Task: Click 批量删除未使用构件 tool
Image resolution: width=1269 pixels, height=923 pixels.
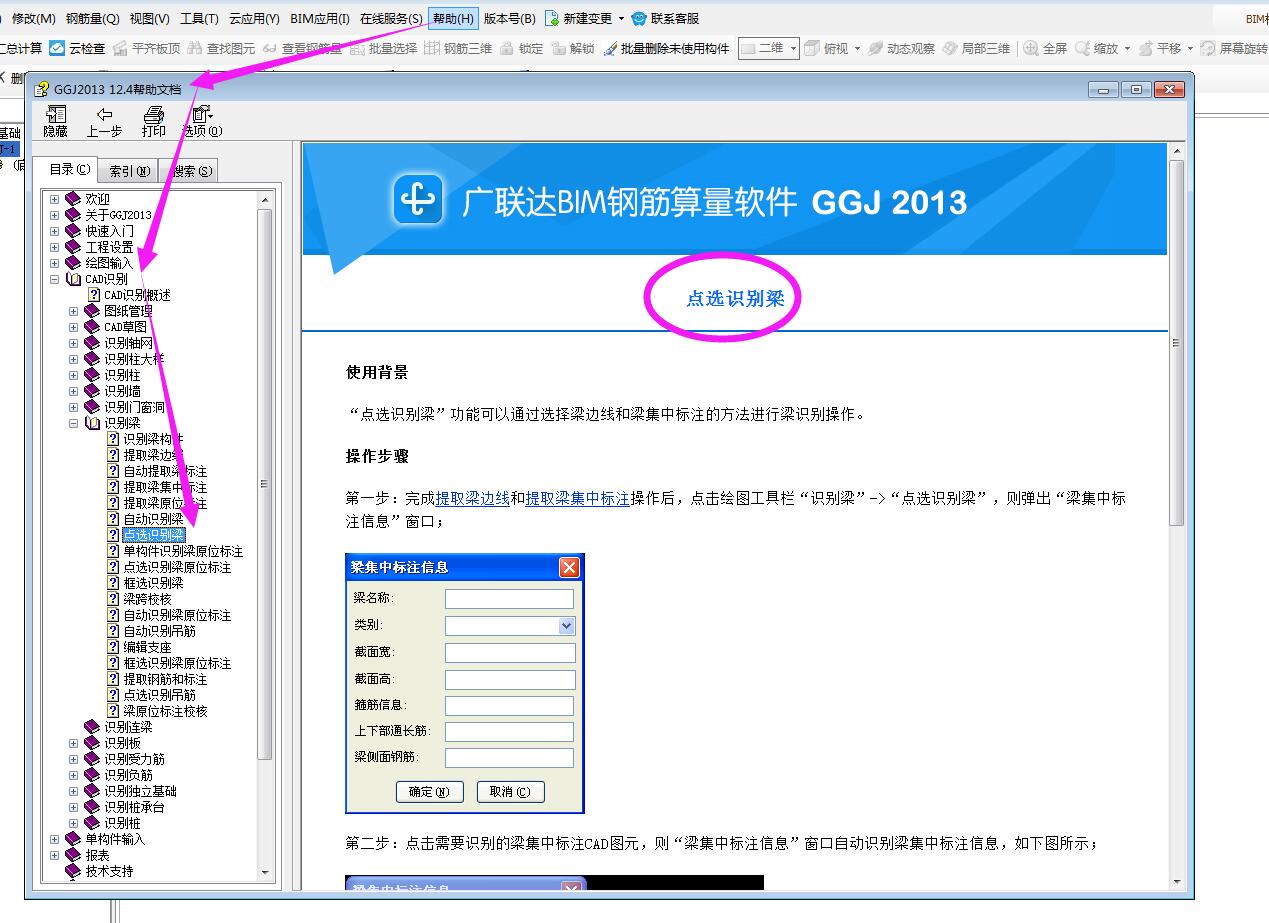Action: point(666,48)
